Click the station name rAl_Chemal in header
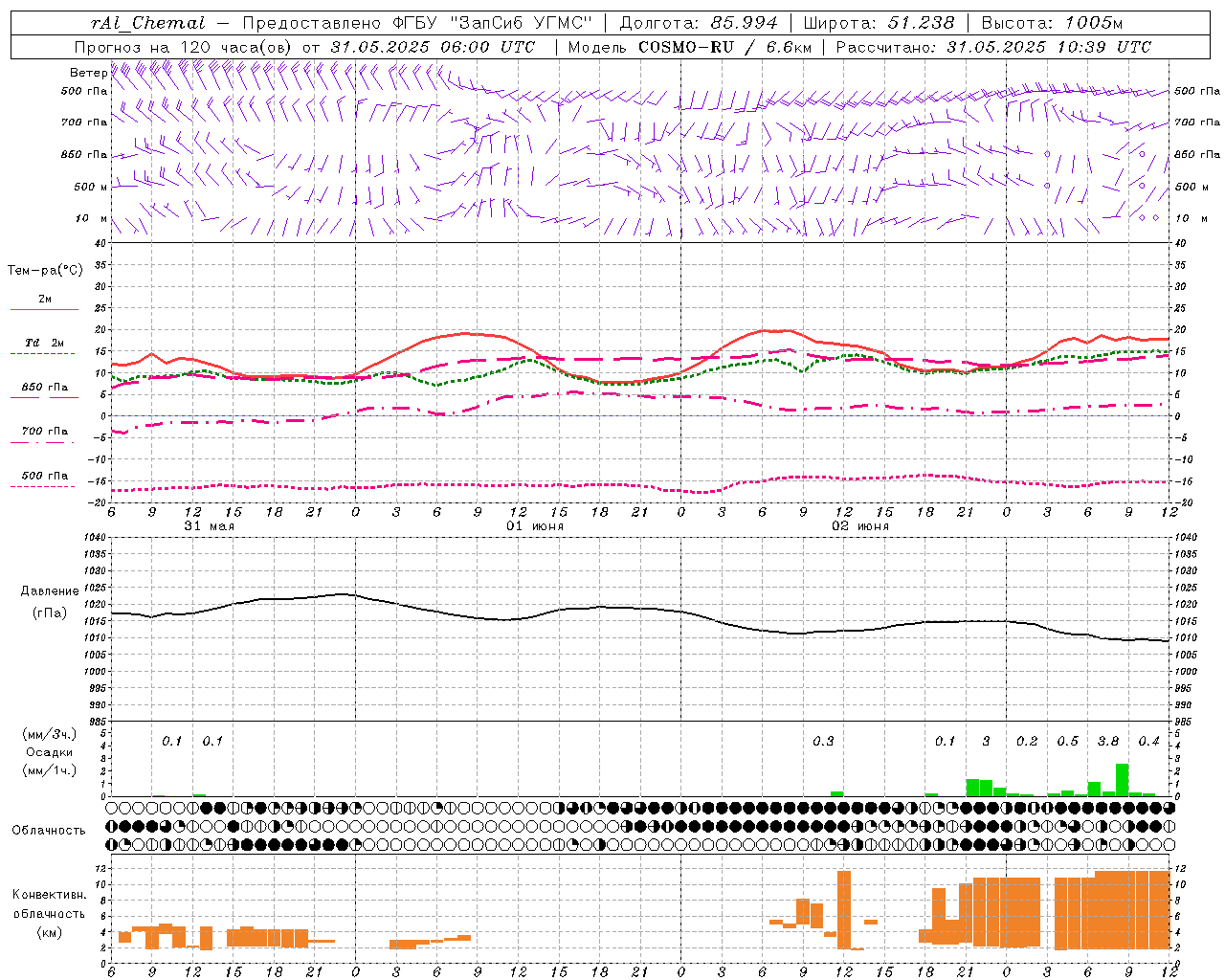Image resolution: width=1225 pixels, height=980 pixels. point(147,23)
